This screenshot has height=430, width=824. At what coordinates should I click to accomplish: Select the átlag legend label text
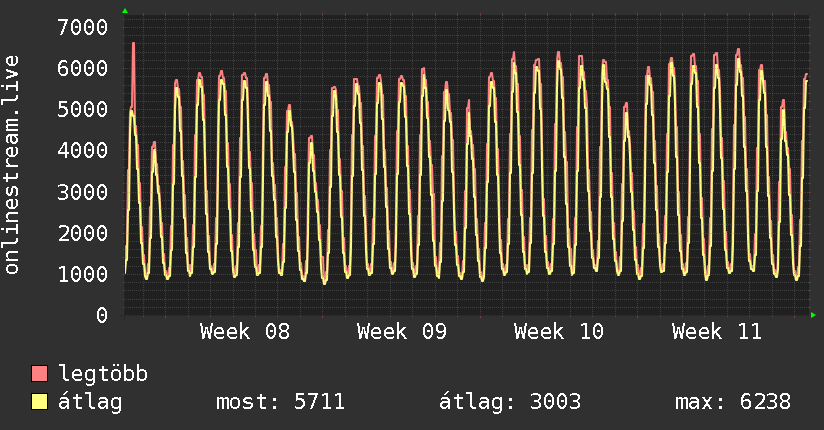point(90,403)
